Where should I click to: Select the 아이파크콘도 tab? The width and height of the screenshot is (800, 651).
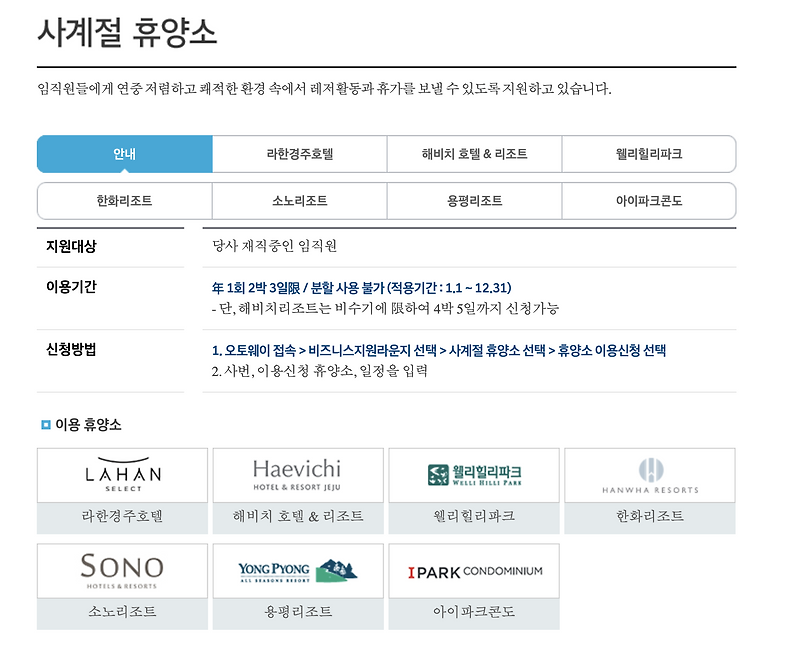[x=649, y=201]
